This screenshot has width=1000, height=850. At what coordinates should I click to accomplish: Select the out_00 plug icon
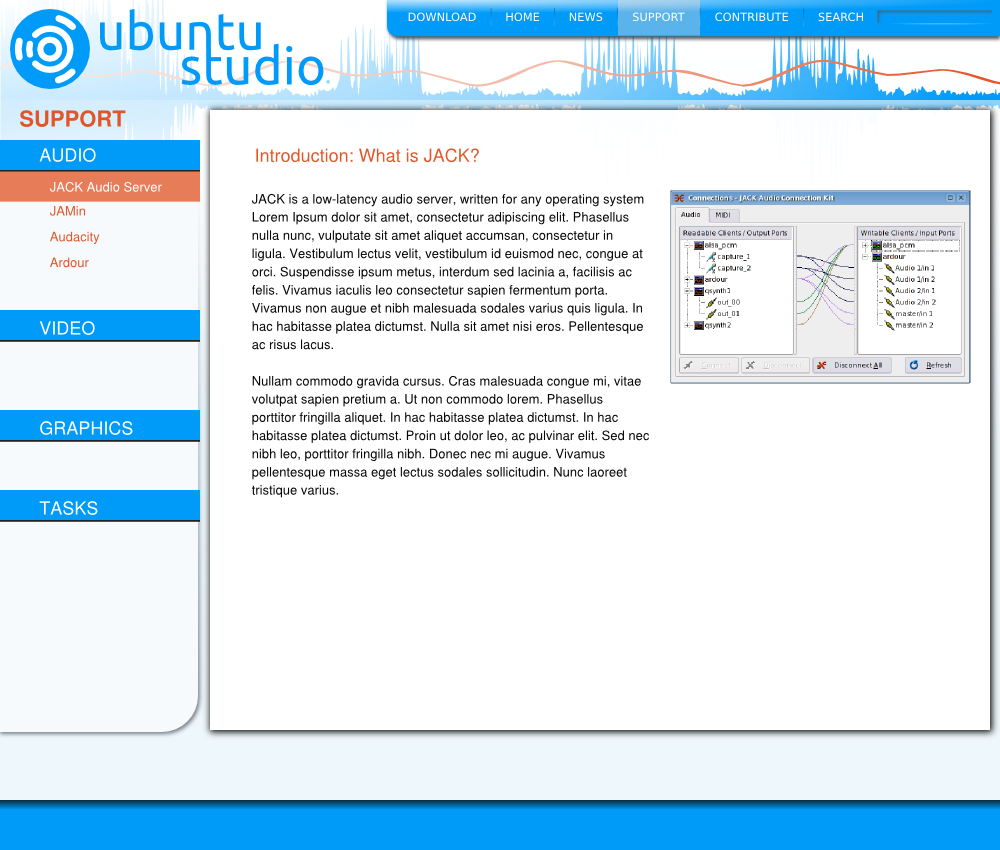pos(711,303)
